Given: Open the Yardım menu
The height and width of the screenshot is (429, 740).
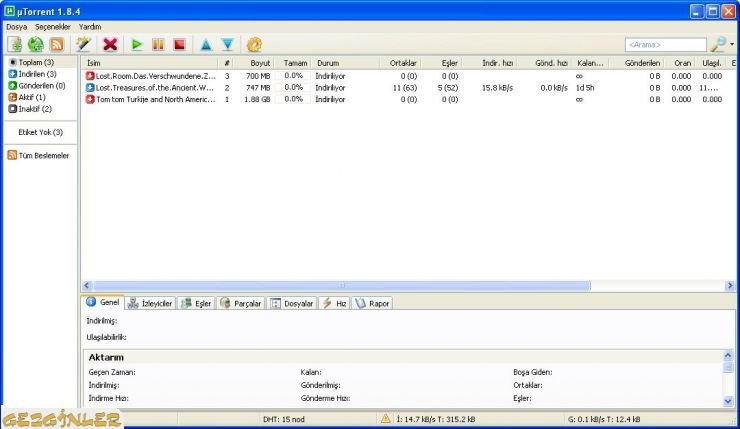Looking at the screenshot, I should click(x=90, y=27).
